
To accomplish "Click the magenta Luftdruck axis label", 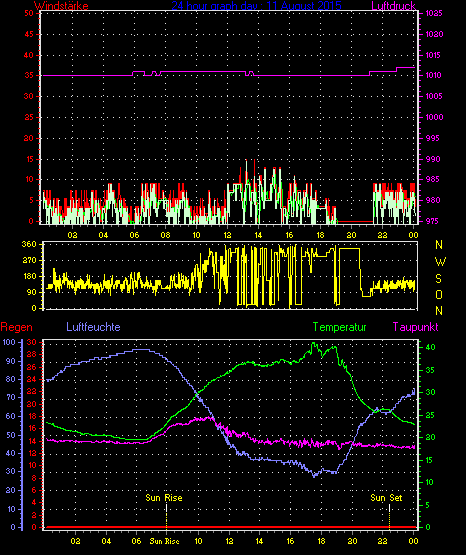I will [x=393, y=5].
